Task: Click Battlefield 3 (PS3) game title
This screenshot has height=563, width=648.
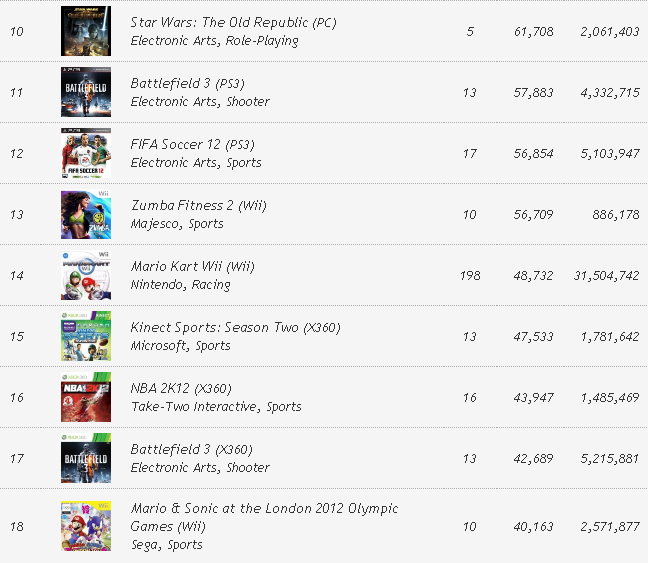Action: pyautogui.click(x=199, y=83)
